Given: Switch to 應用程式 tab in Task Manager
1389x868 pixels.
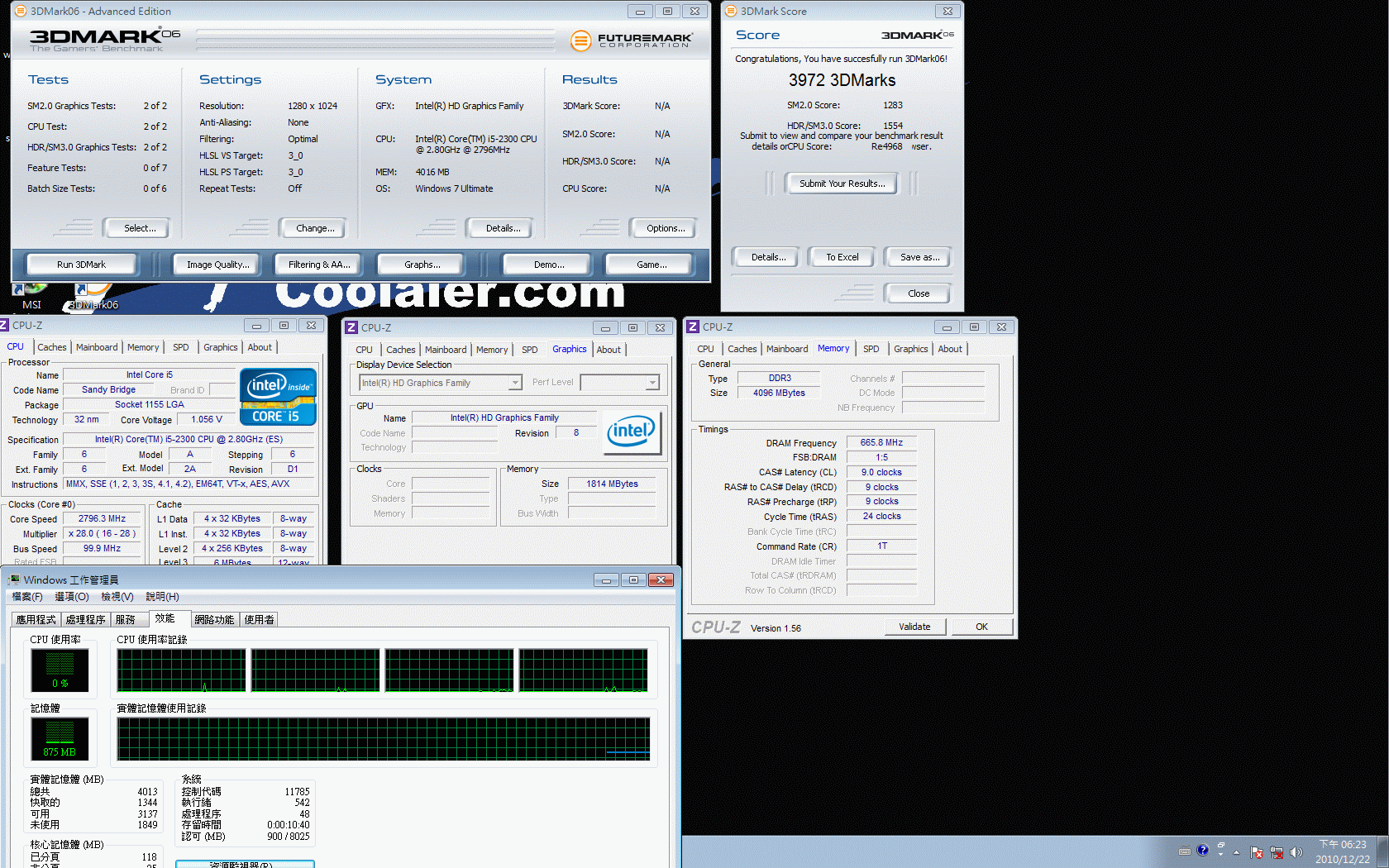Looking at the screenshot, I should pyautogui.click(x=36, y=619).
